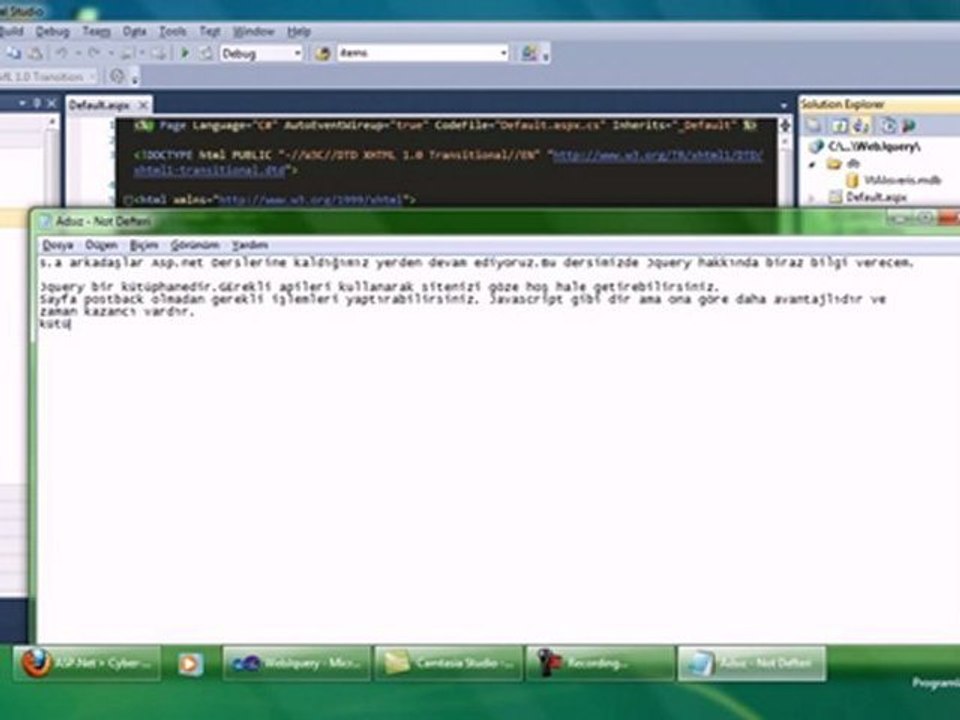The height and width of the screenshot is (720, 960).
Task: Click the Refresh icon in Solution Explorer toolbar
Action: coord(841,126)
